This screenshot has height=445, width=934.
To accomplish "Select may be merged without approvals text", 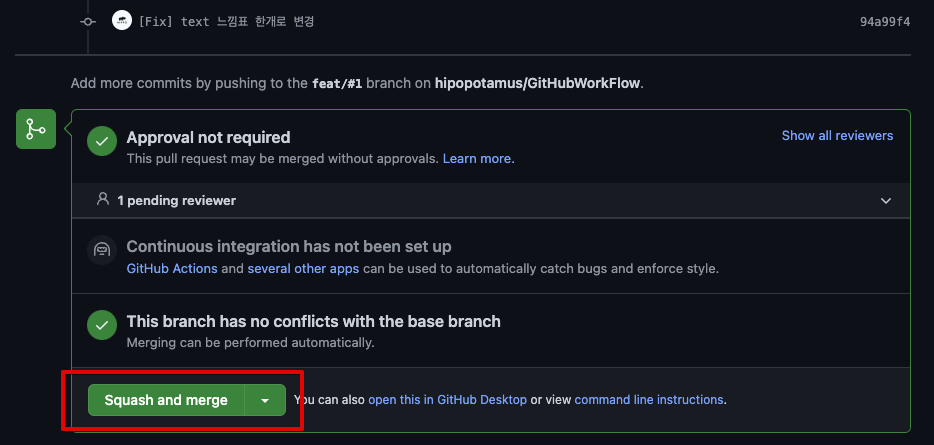I will [337, 159].
